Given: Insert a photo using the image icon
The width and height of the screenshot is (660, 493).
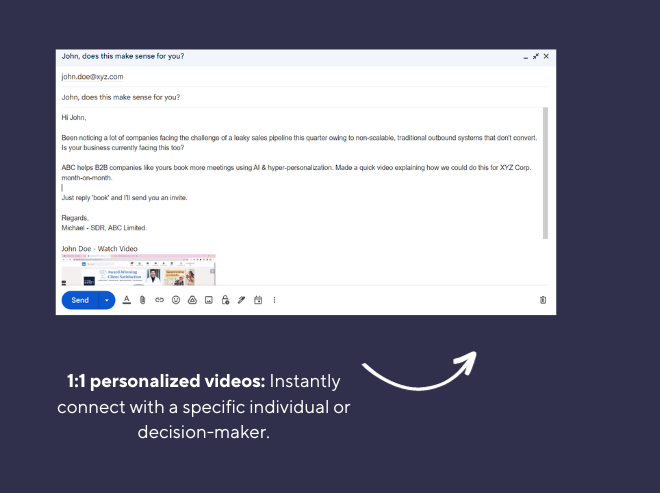Looking at the screenshot, I should coord(209,300).
